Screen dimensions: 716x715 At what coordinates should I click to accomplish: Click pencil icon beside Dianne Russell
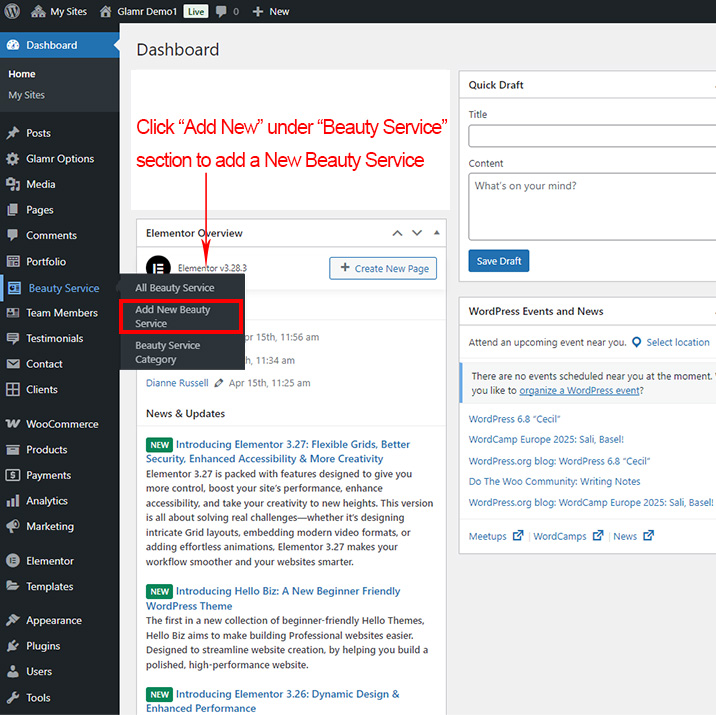pyautogui.click(x=219, y=383)
